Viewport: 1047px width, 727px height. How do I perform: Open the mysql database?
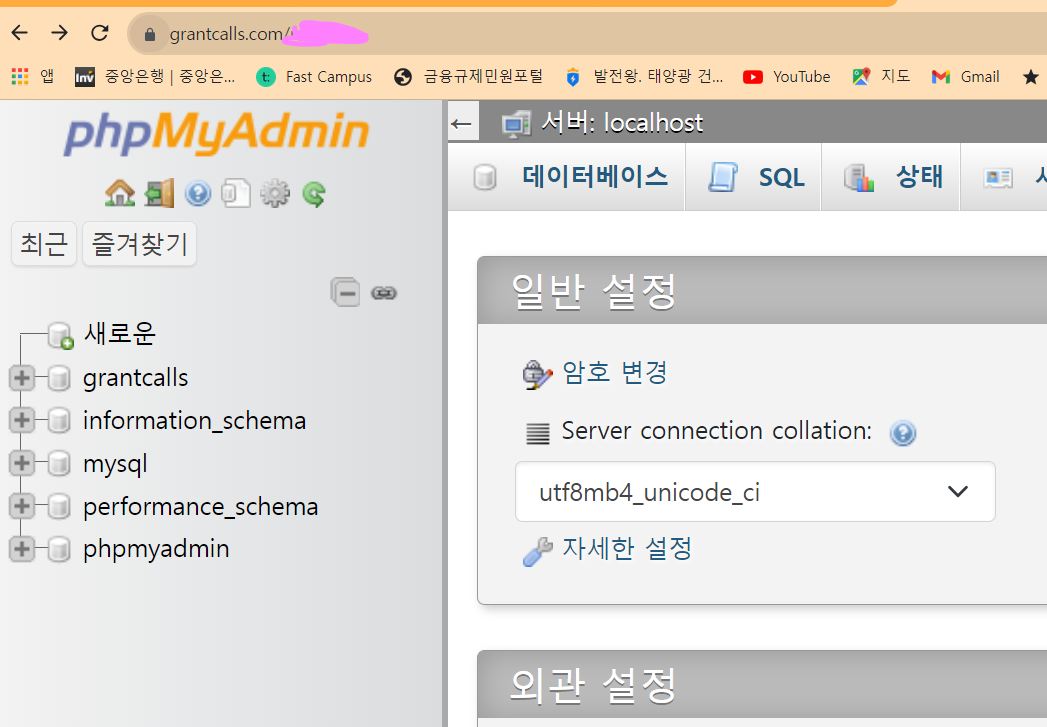click(x=115, y=463)
